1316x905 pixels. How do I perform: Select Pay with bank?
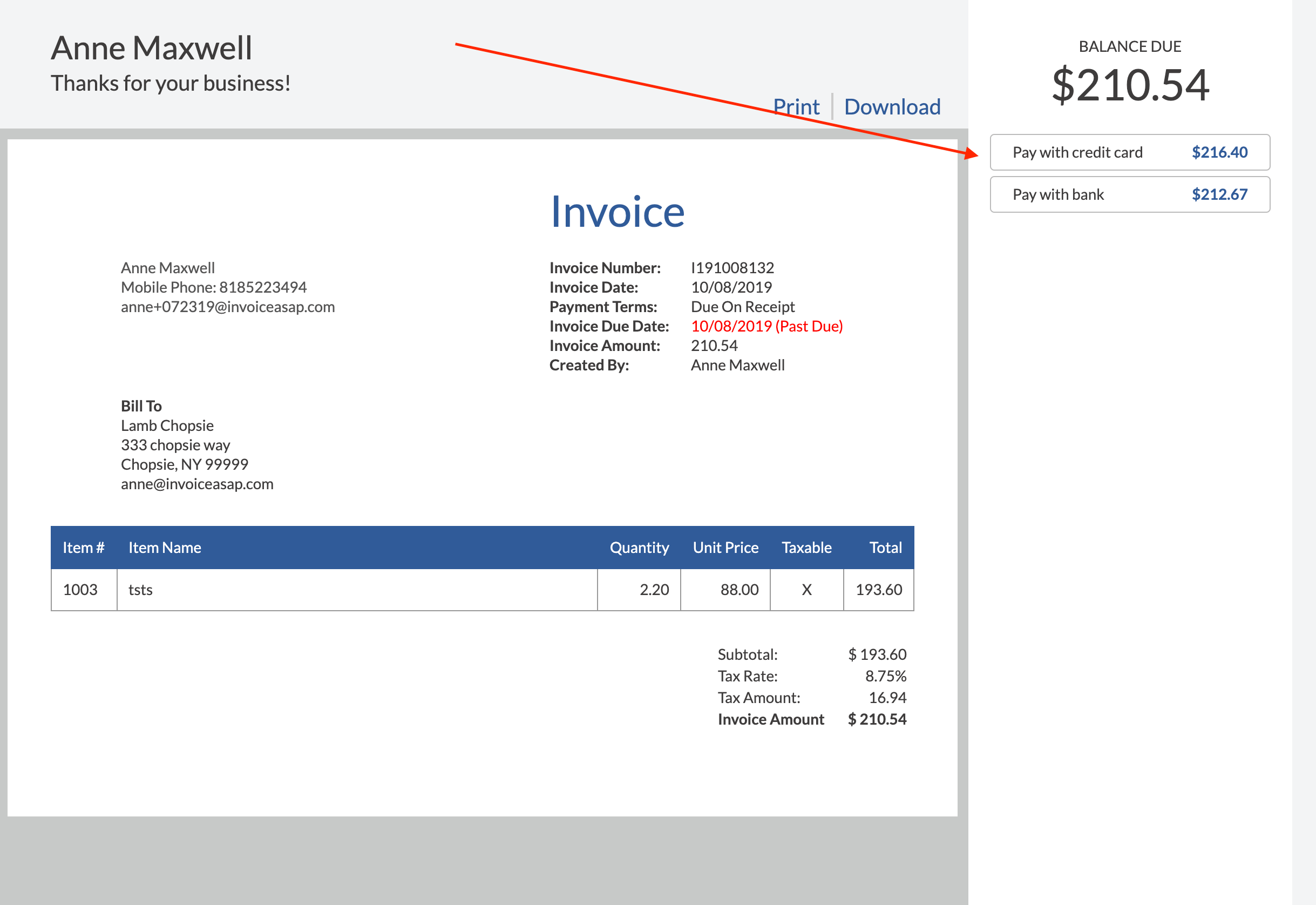(1057, 194)
